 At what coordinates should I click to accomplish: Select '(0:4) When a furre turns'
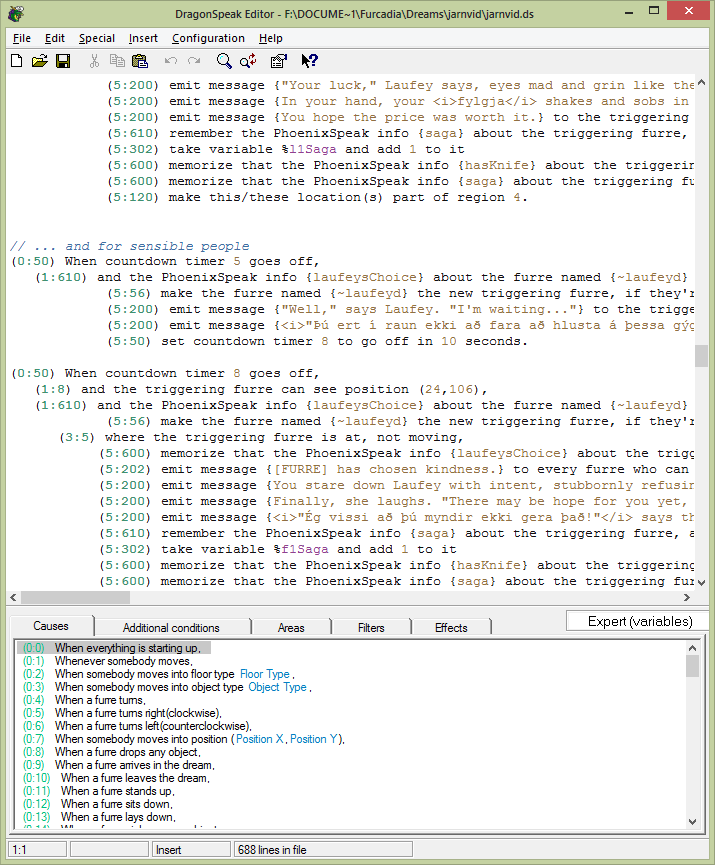(84, 700)
